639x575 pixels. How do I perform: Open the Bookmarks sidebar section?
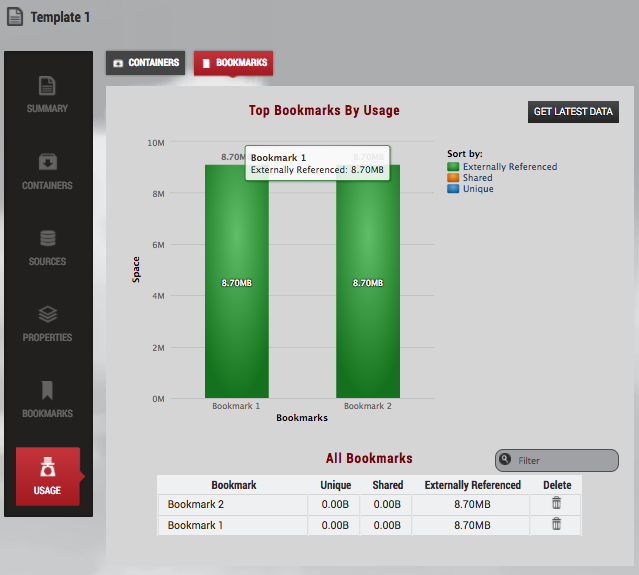click(47, 399)
